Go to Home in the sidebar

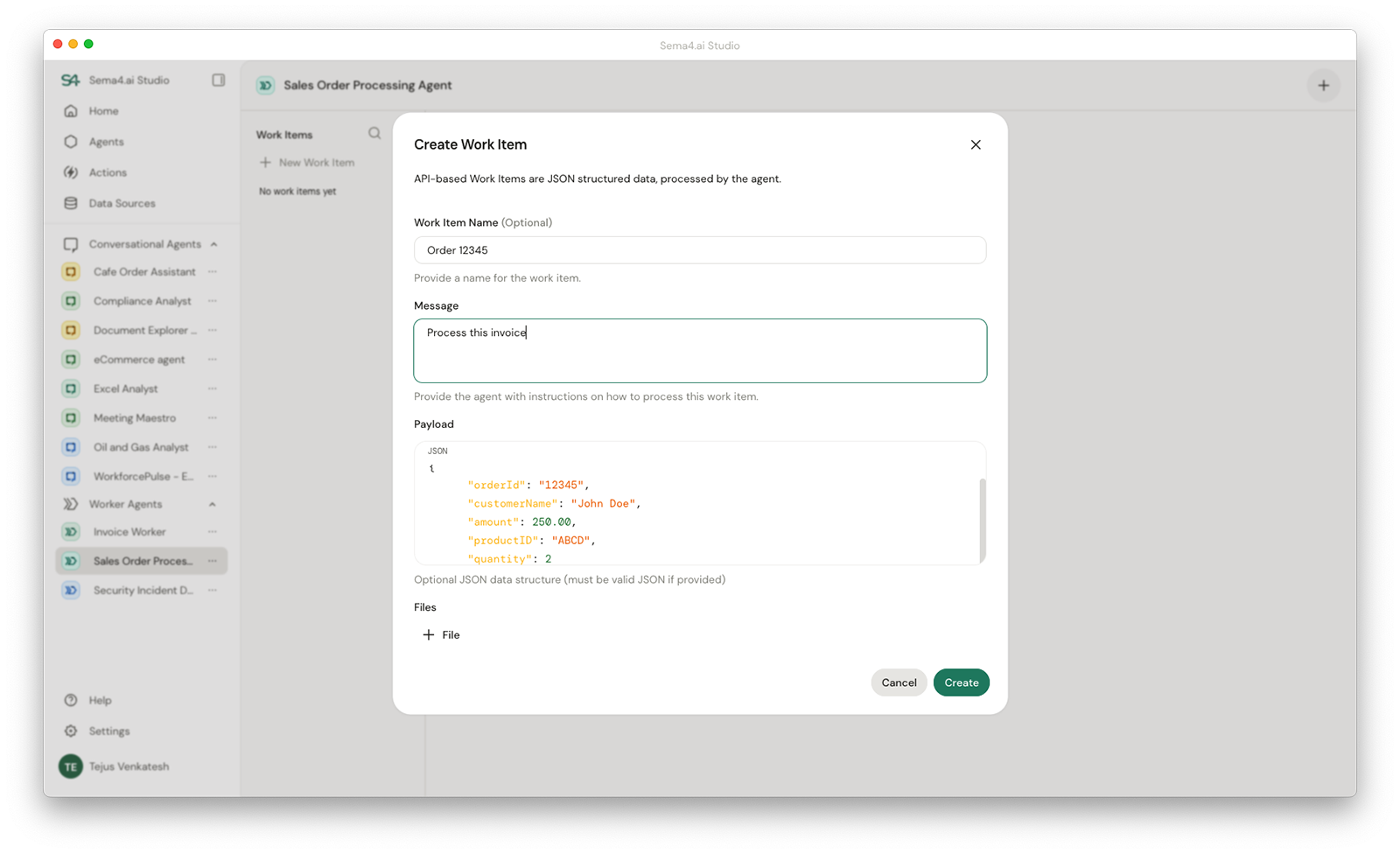[x=103, y=111]
